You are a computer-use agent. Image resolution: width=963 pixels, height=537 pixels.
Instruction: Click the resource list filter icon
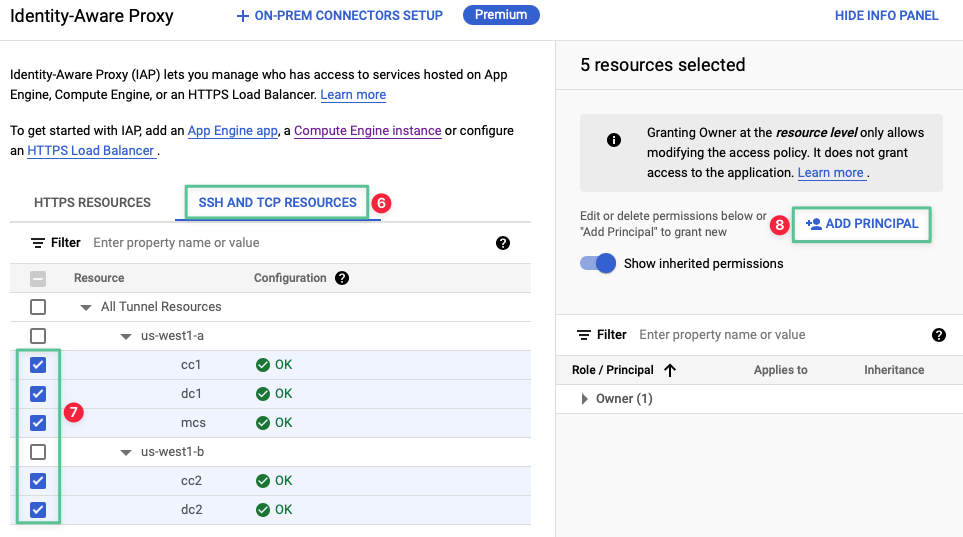[38, 243]
